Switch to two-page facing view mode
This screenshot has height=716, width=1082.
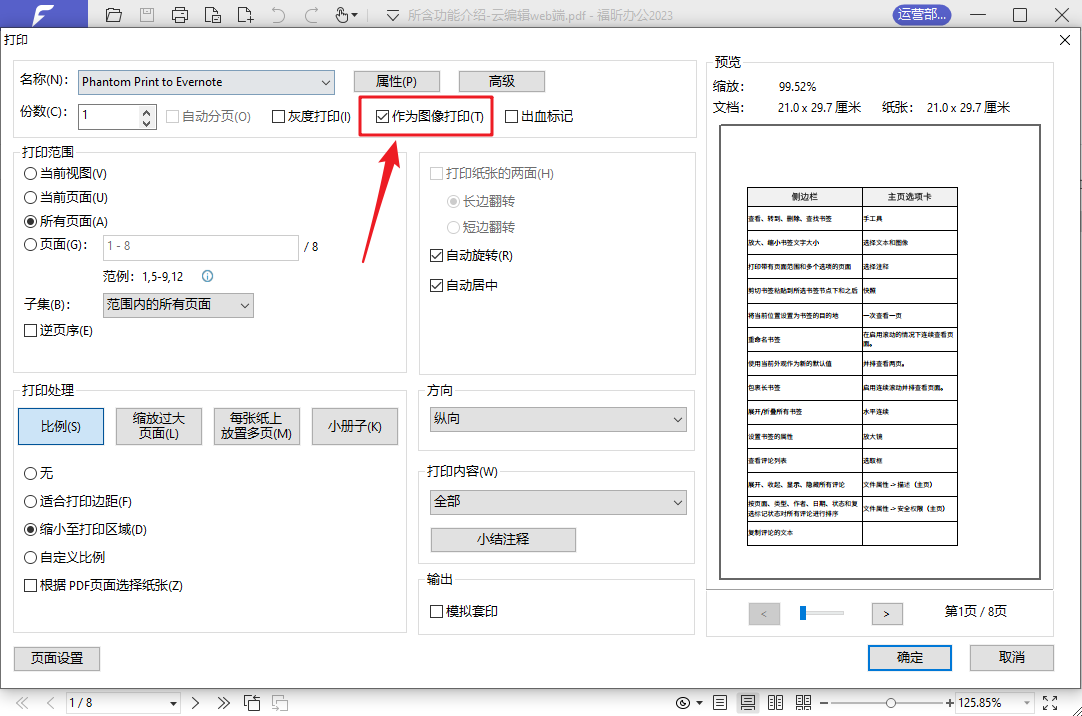pos(775,702)
